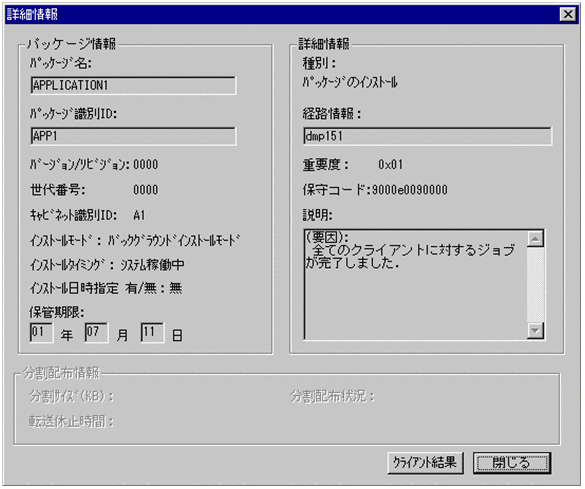This screenshot has height=489, width=585.
Task: Click the 重要度 value 0x01
Action: click(x=390, y=164)
